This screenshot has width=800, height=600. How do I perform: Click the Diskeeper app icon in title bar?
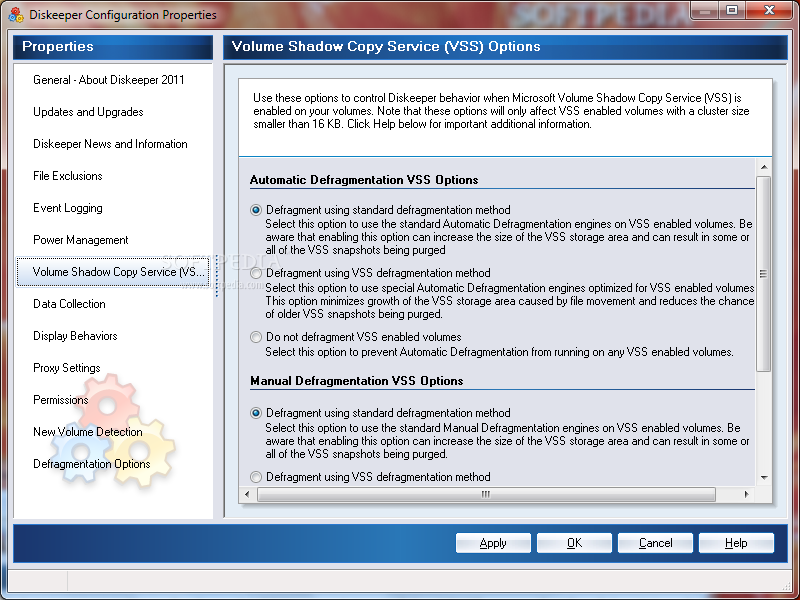click(x=16, y=15)
